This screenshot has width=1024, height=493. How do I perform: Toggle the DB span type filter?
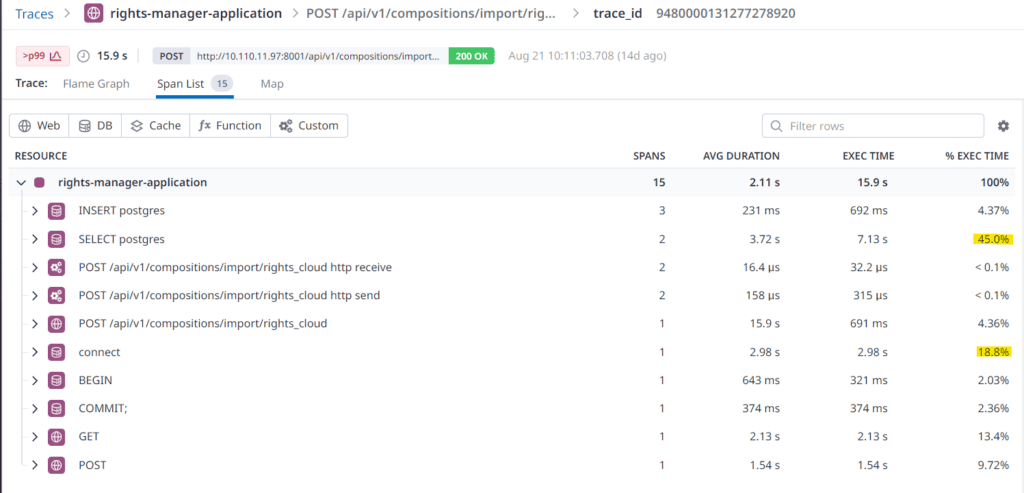[x=95, y=126]
